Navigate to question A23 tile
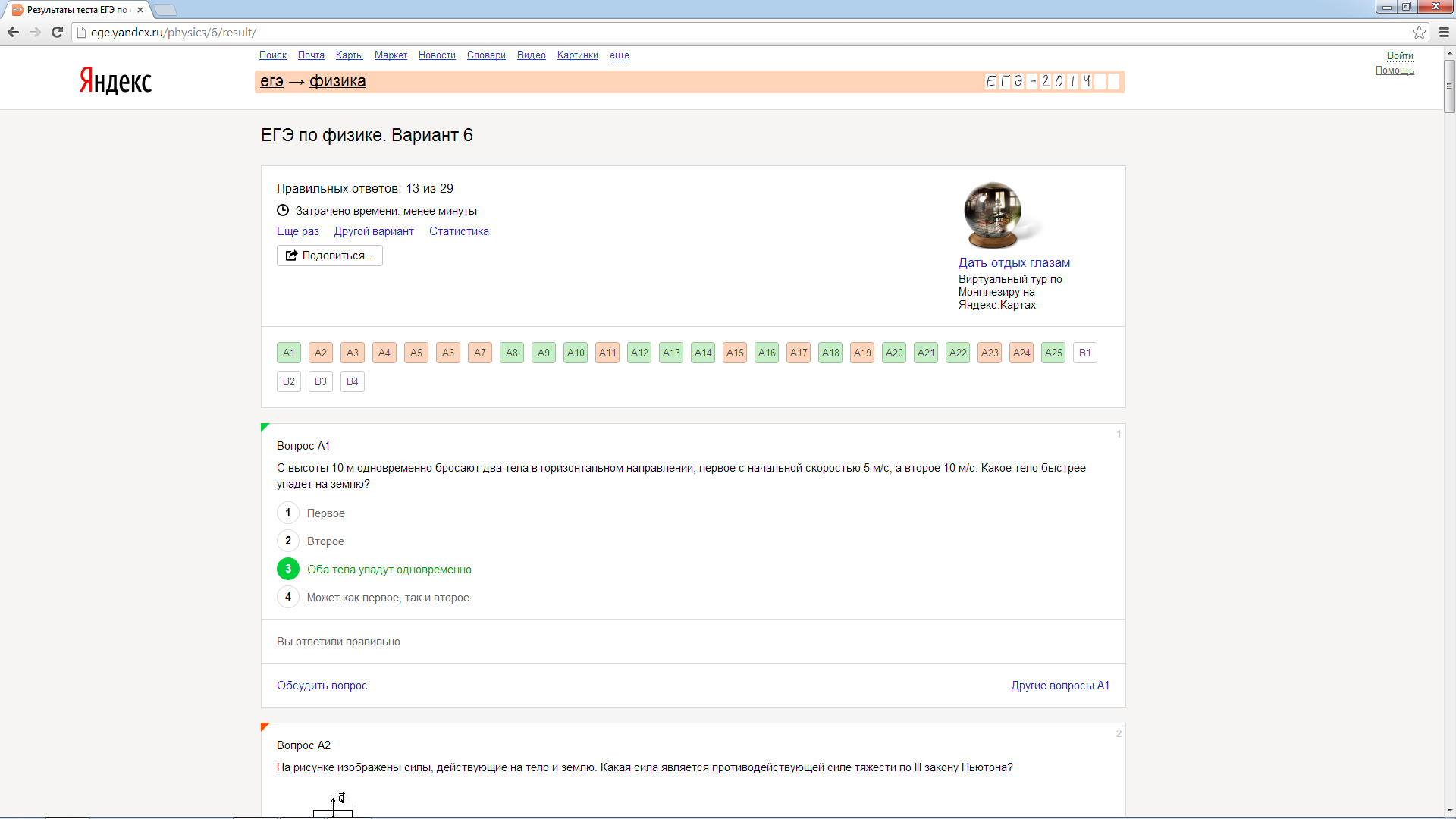 pos(990,353)
